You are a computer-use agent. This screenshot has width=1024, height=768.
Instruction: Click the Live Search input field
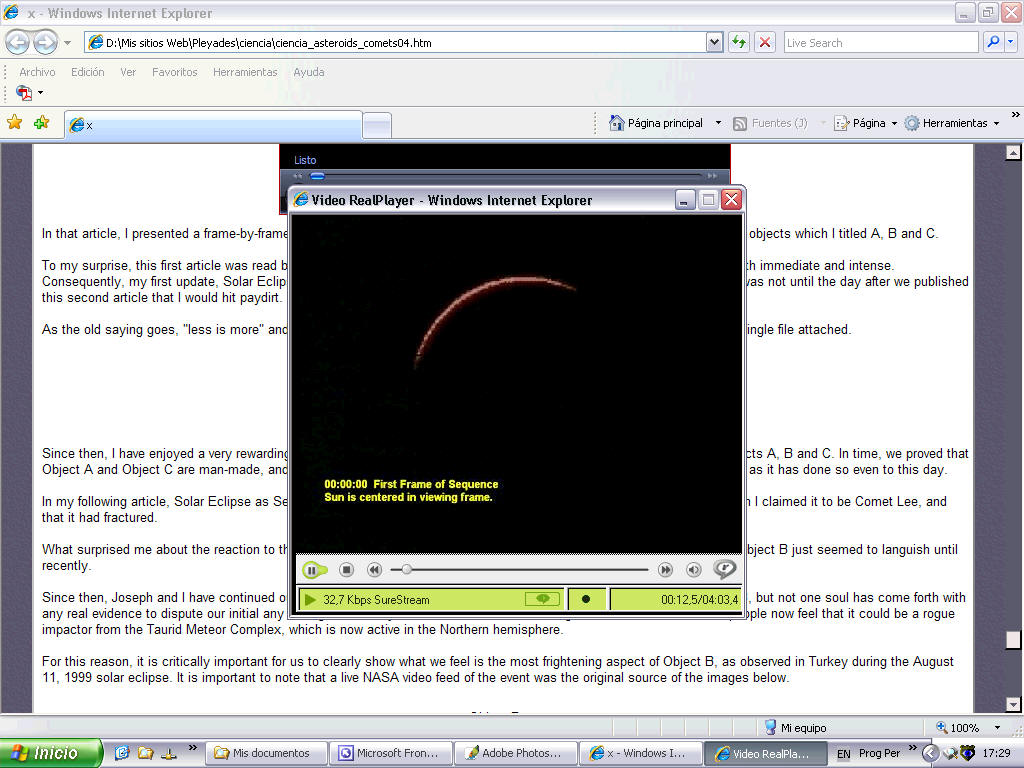pyautogui.click(x=880, y=42)
